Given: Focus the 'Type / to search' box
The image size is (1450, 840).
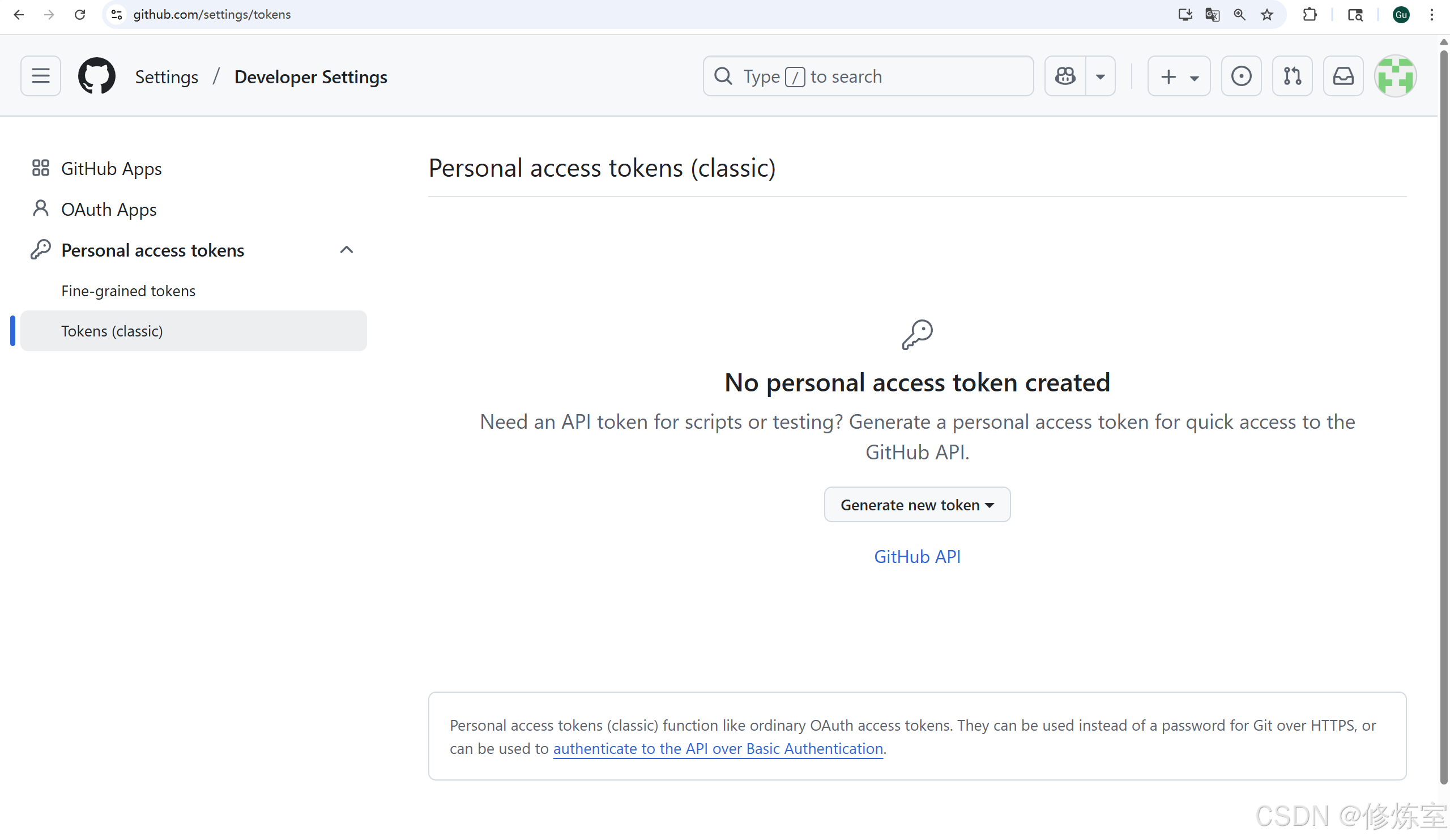Looking at the screenshot, I should 868,76.
